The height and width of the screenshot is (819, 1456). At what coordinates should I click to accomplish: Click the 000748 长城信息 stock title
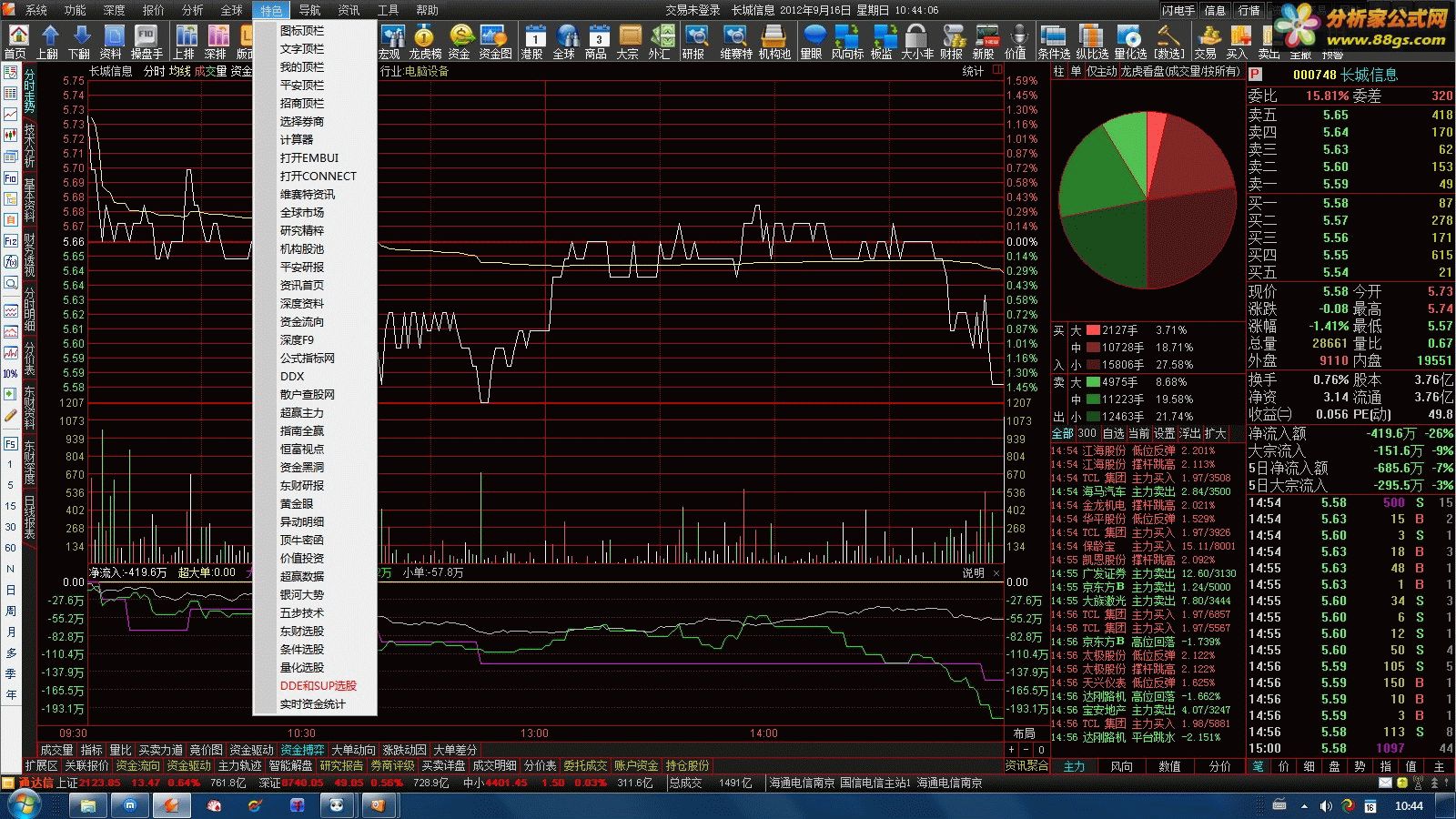1345,75
